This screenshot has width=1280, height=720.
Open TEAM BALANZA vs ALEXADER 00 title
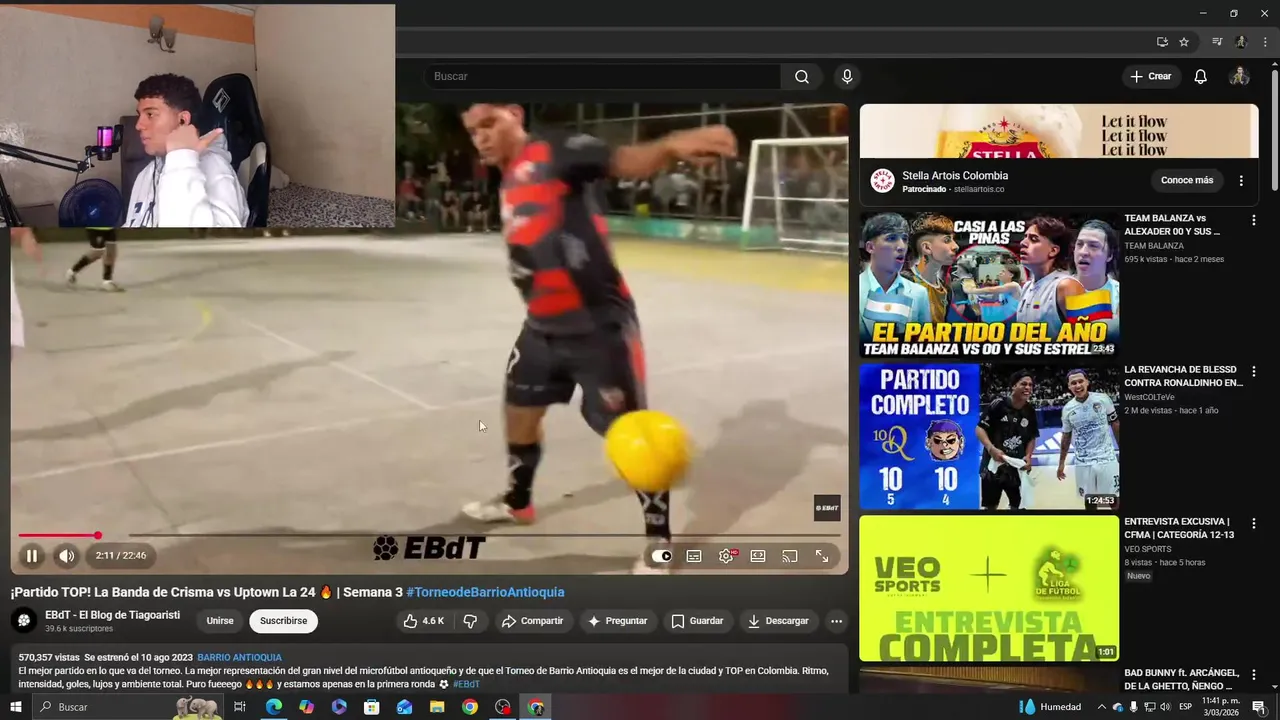pyautogui.click(x=1172, y=225)
